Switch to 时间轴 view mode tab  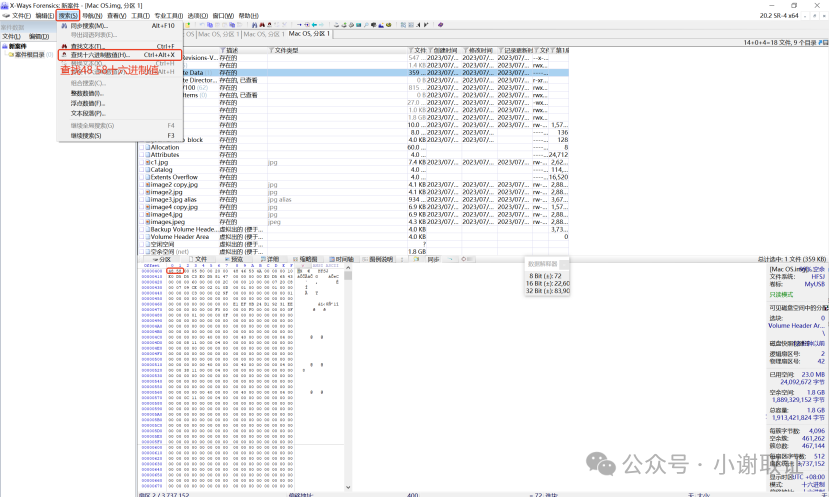341,259
